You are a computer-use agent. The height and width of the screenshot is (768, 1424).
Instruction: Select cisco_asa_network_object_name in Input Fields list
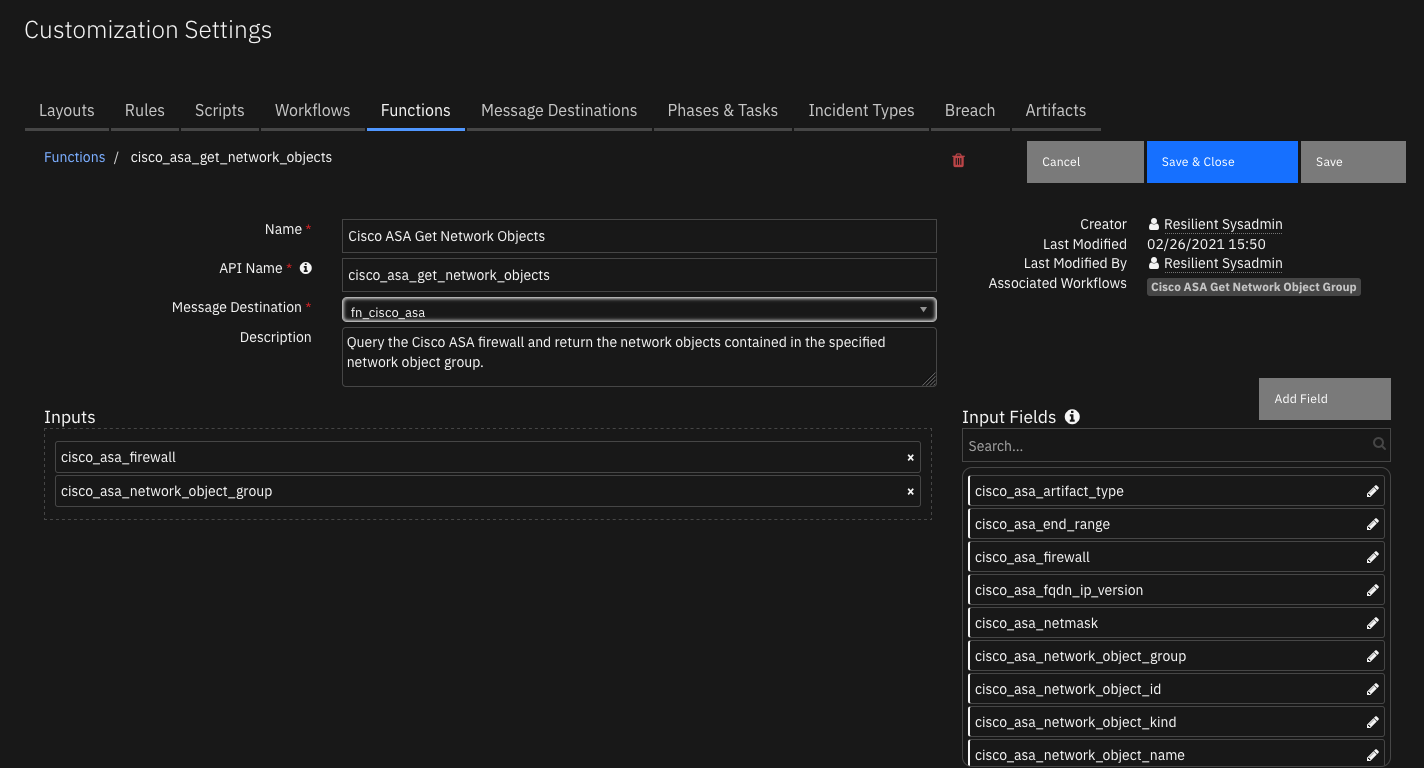pyautogui.click(x=1176, y=754)
